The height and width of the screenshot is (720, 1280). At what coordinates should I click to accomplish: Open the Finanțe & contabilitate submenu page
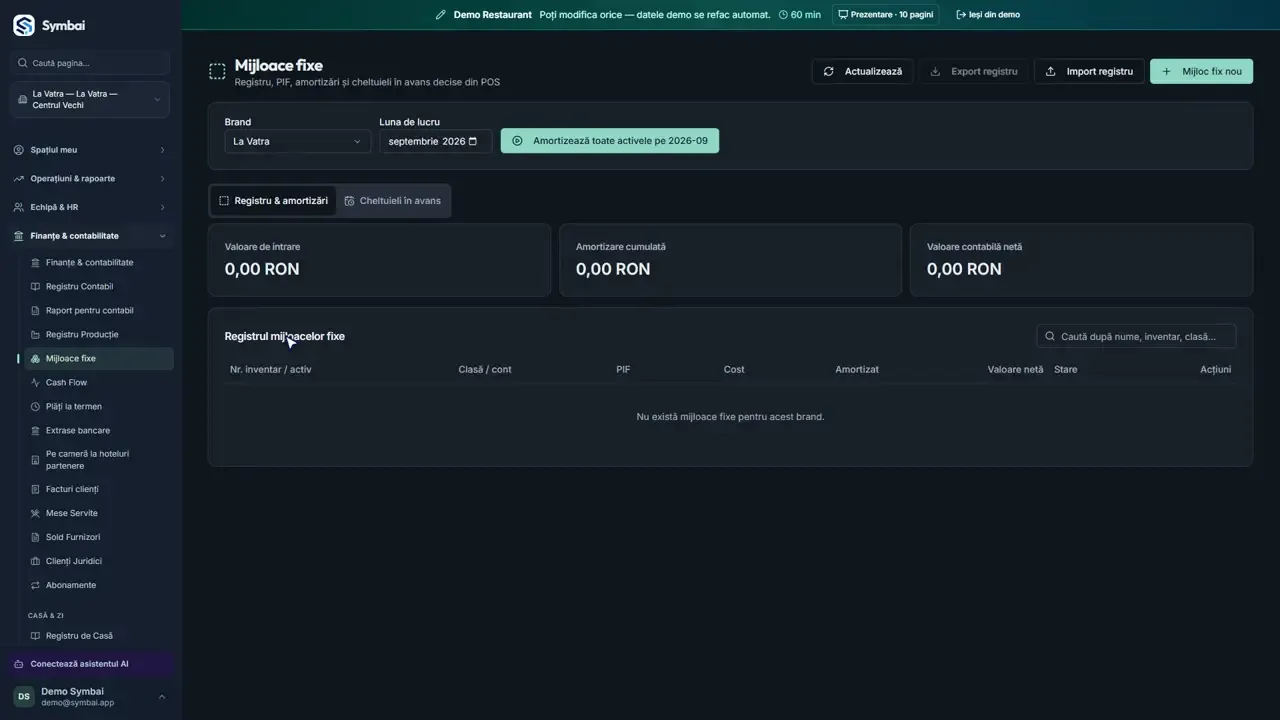pos(99,263)
